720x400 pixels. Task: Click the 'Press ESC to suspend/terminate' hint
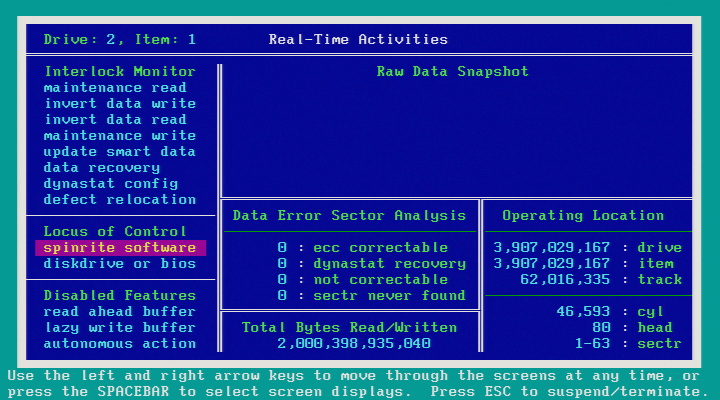tap(569, 392)
